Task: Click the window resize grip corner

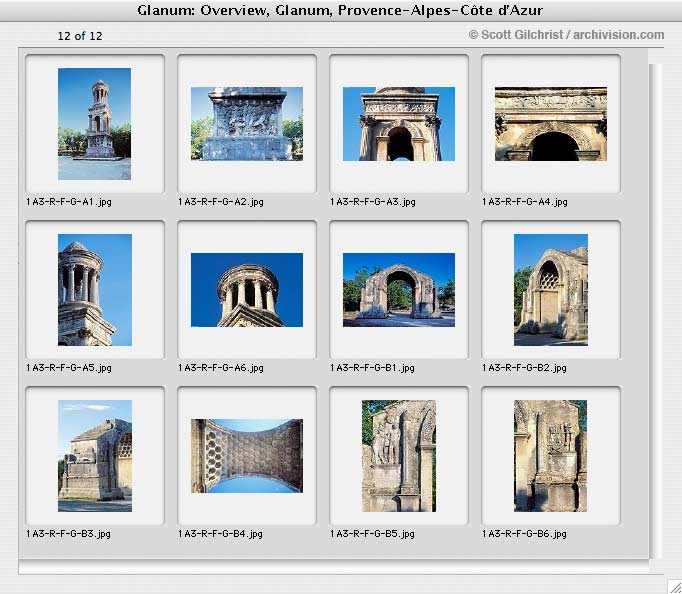Action: tap(674, 587)
